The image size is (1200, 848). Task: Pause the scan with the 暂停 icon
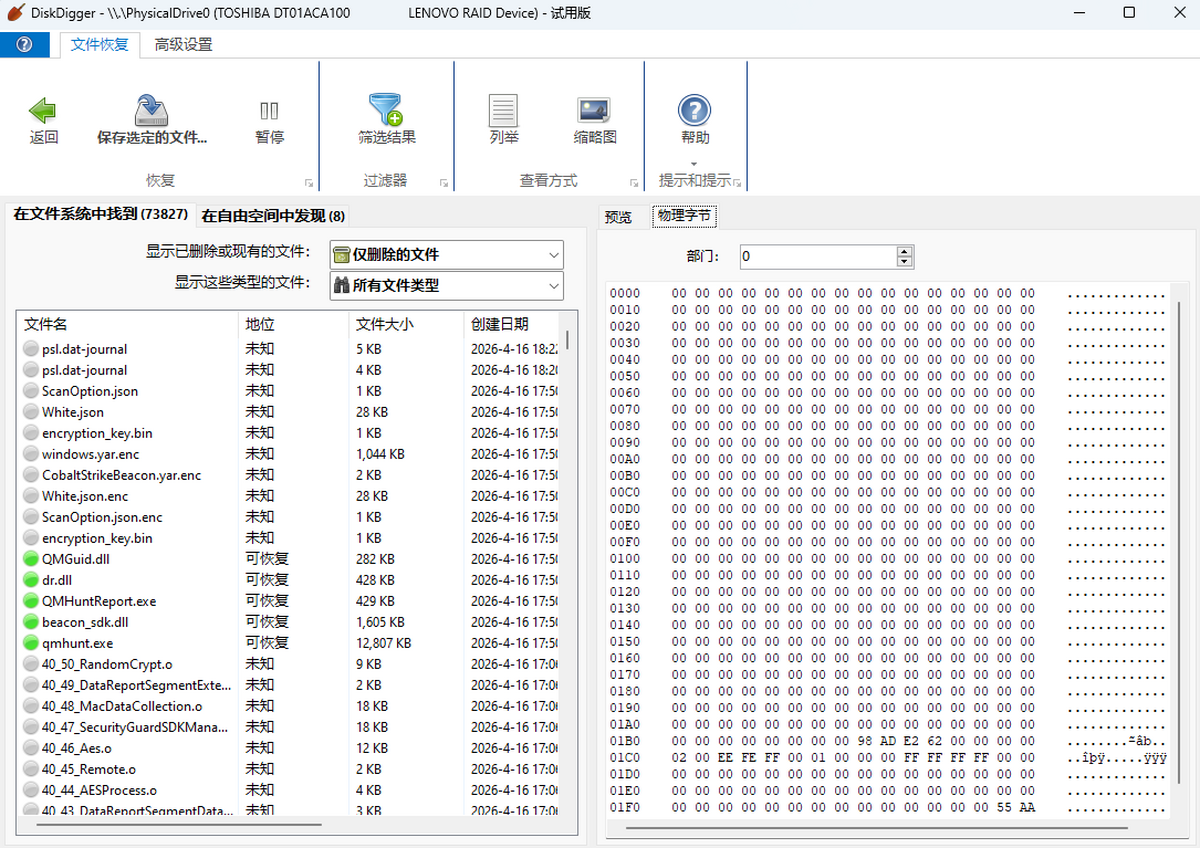click(269, 111)
